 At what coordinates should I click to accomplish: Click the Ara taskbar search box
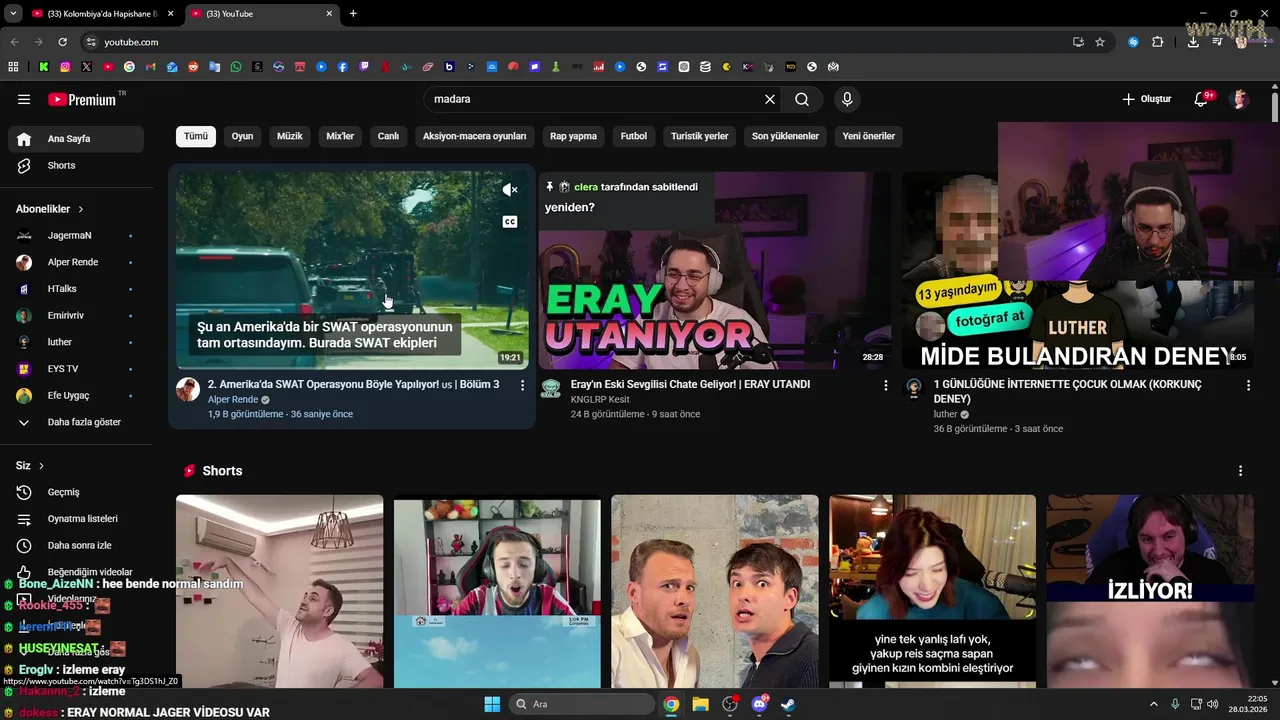[x=582, y=704]
